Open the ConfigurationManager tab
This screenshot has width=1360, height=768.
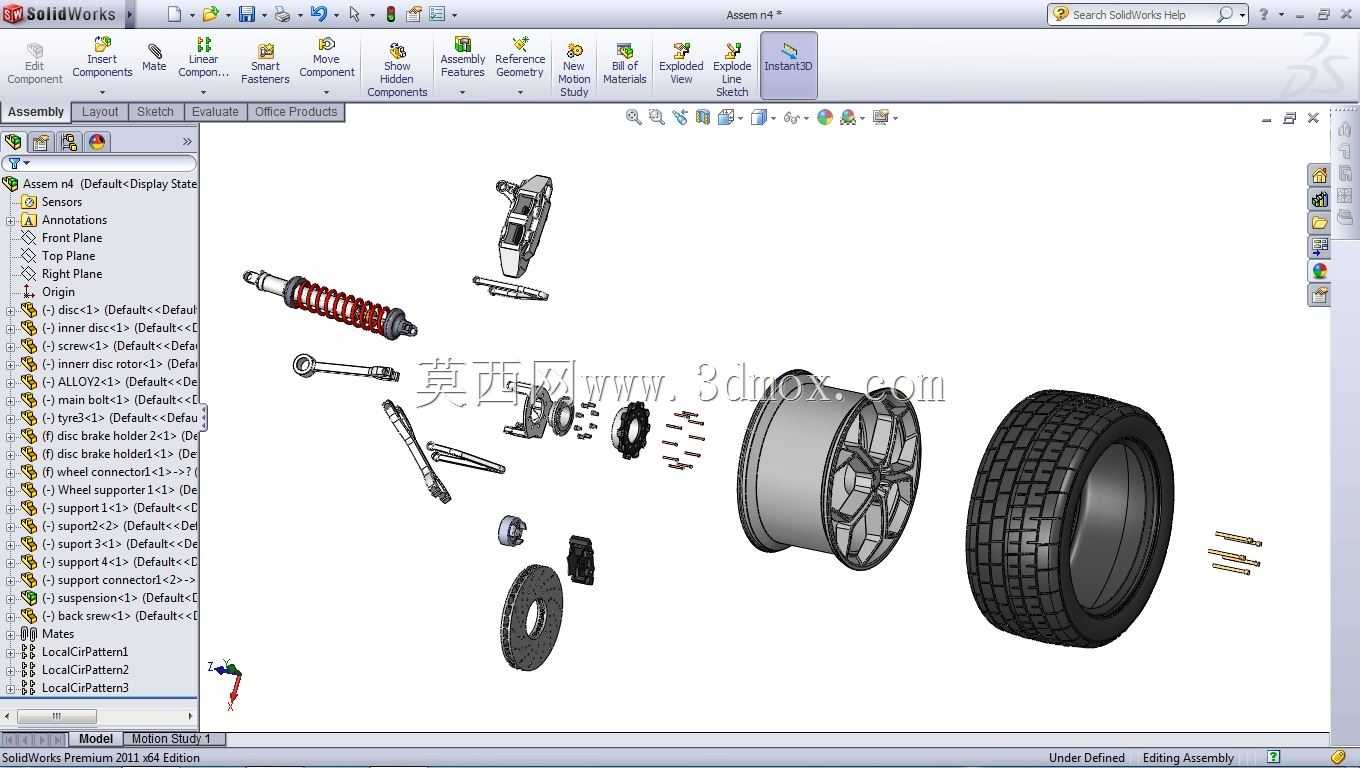pyautogui.click(x=69, y=142)
